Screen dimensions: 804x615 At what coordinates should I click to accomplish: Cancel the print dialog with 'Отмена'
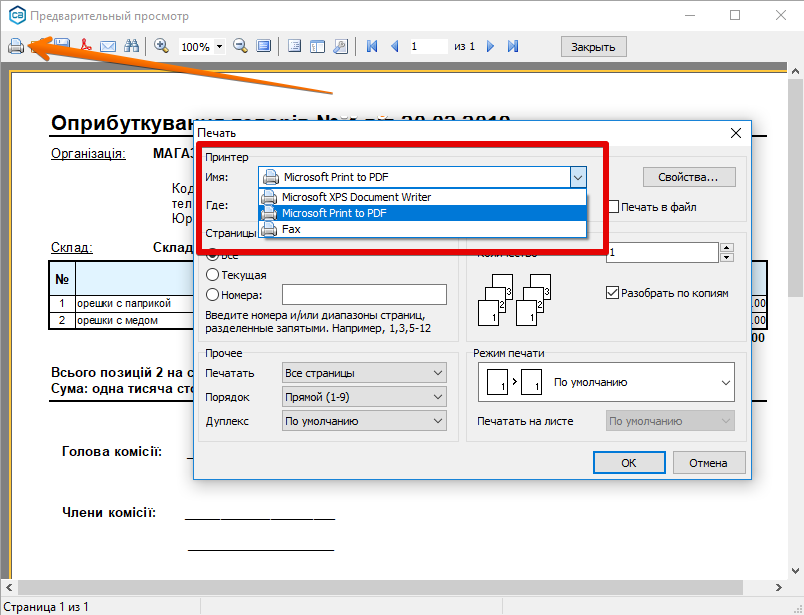point(709,463)
